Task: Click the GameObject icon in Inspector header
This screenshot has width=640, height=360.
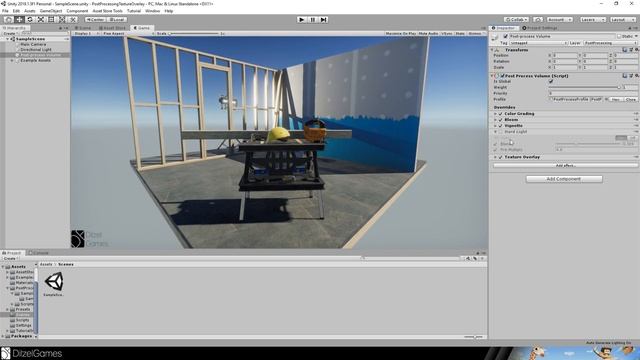Action: coord(495,38)
